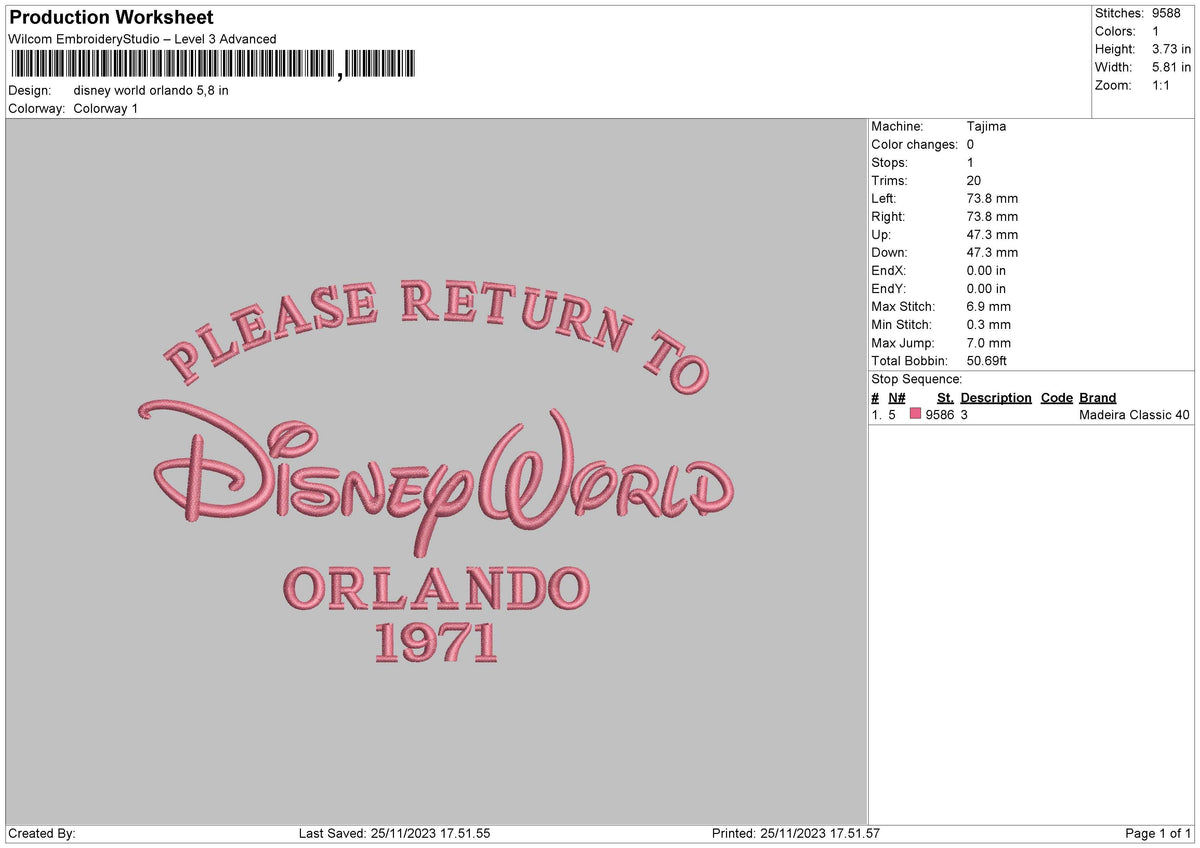1200x848 pixels.
Task: Click the Min Stitch value 0.3 mm
Action: click(989, 324)
